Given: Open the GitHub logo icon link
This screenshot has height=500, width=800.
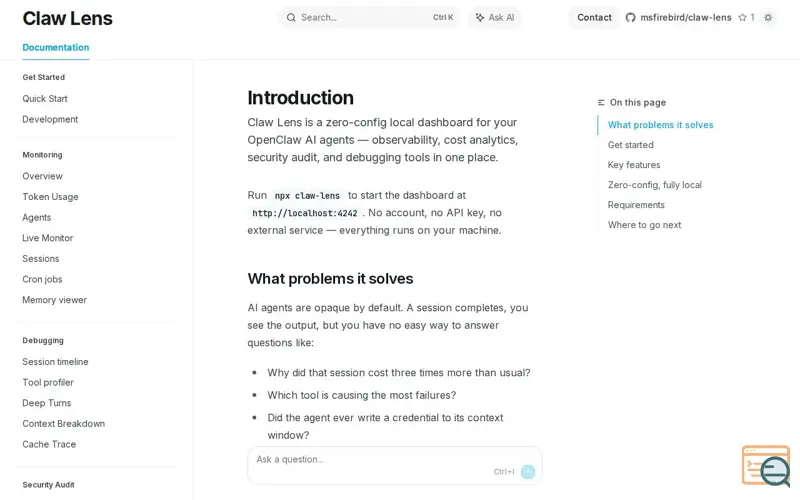Looking at the screenshot, I should [x=630, y=17].
